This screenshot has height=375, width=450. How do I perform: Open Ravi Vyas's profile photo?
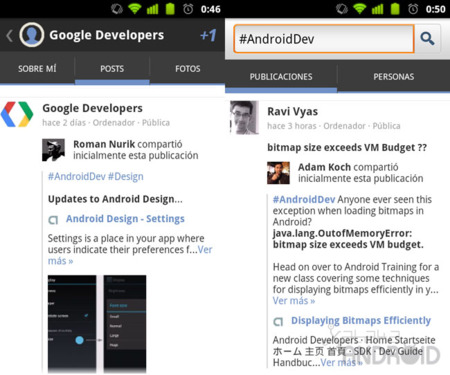pos(244,117)
